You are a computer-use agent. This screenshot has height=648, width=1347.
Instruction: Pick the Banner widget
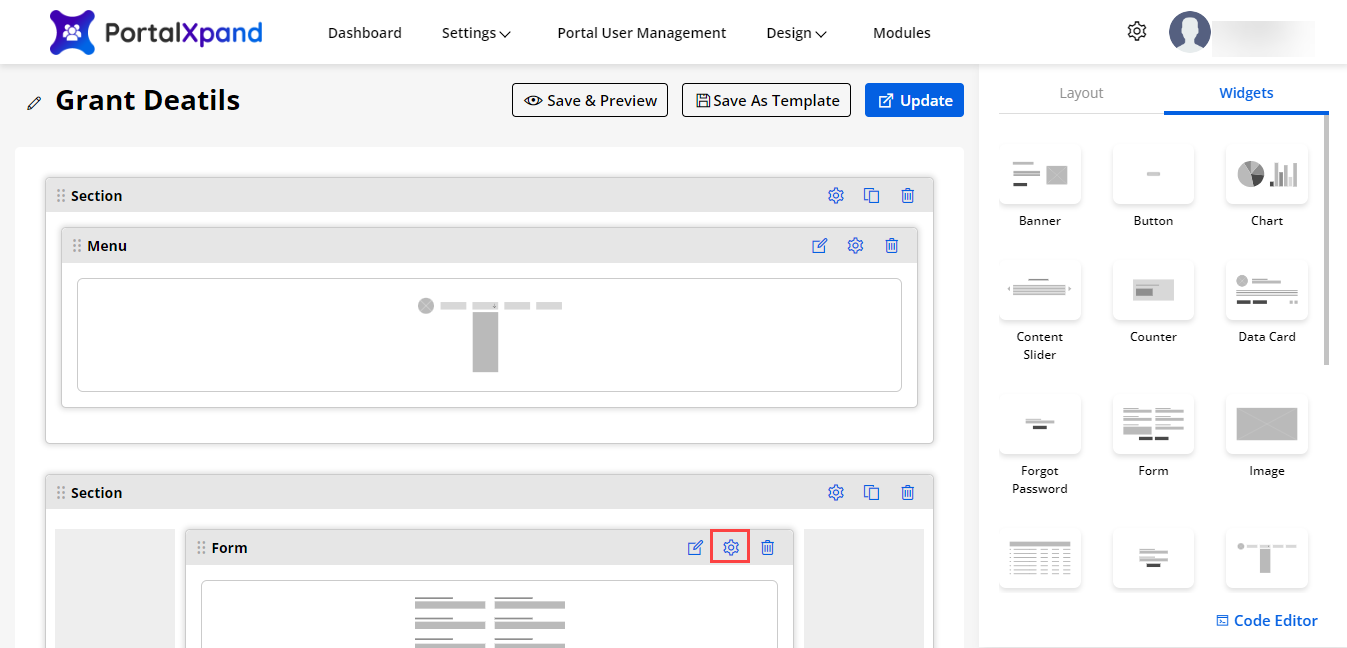click(x=1039, y=175)
